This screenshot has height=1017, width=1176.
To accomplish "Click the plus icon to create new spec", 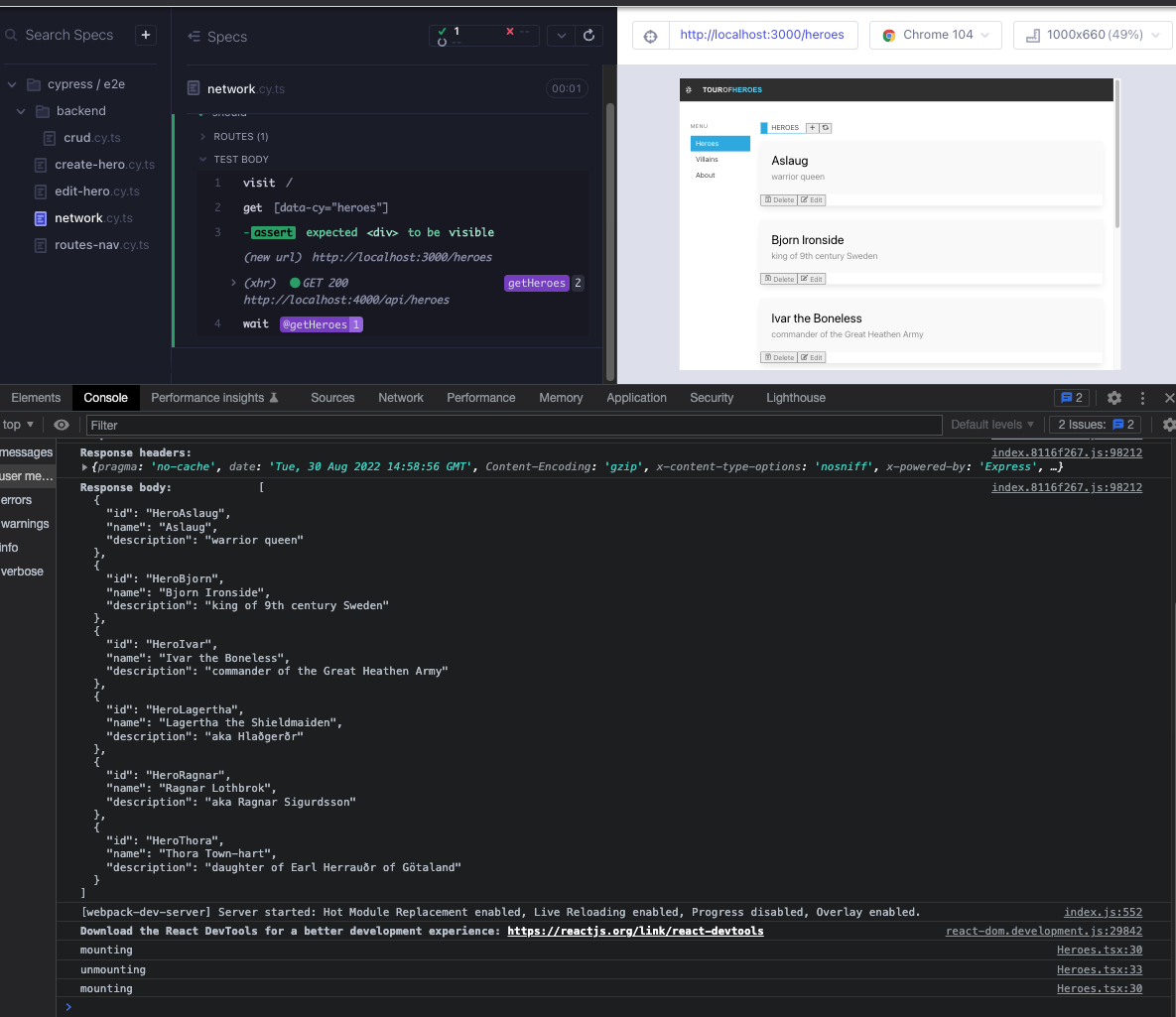I will (x=146, y=35).
